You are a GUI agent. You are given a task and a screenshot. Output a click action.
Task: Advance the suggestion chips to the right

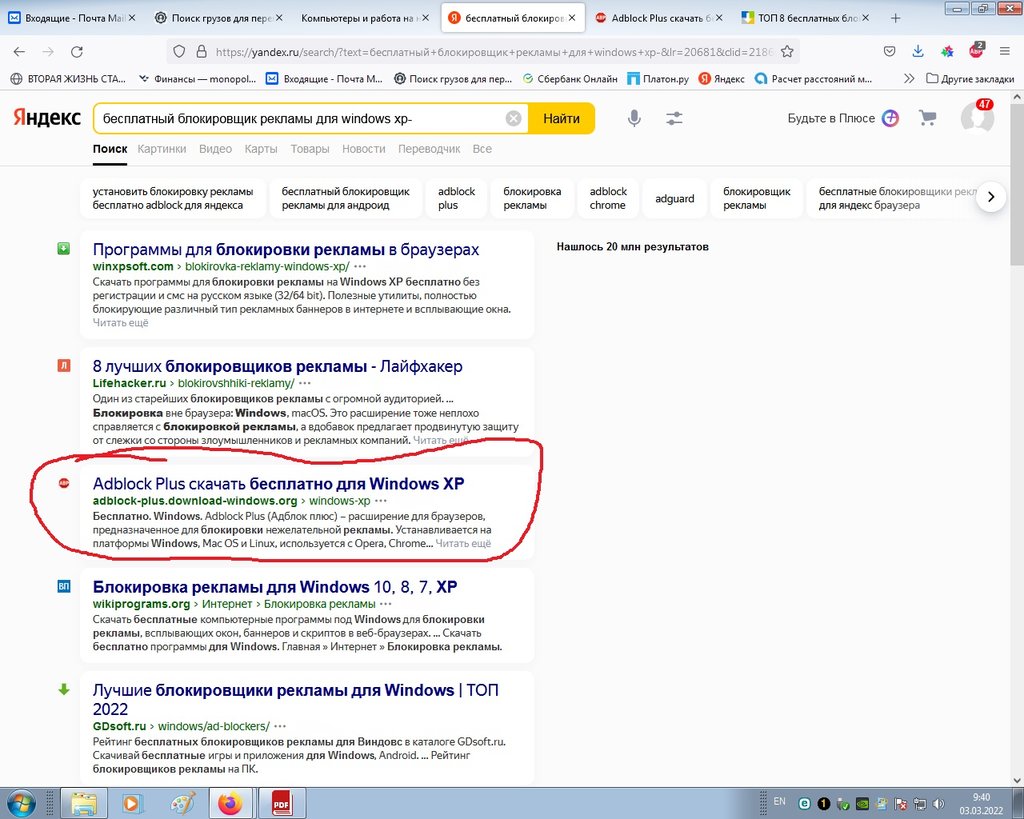(991, 197)
